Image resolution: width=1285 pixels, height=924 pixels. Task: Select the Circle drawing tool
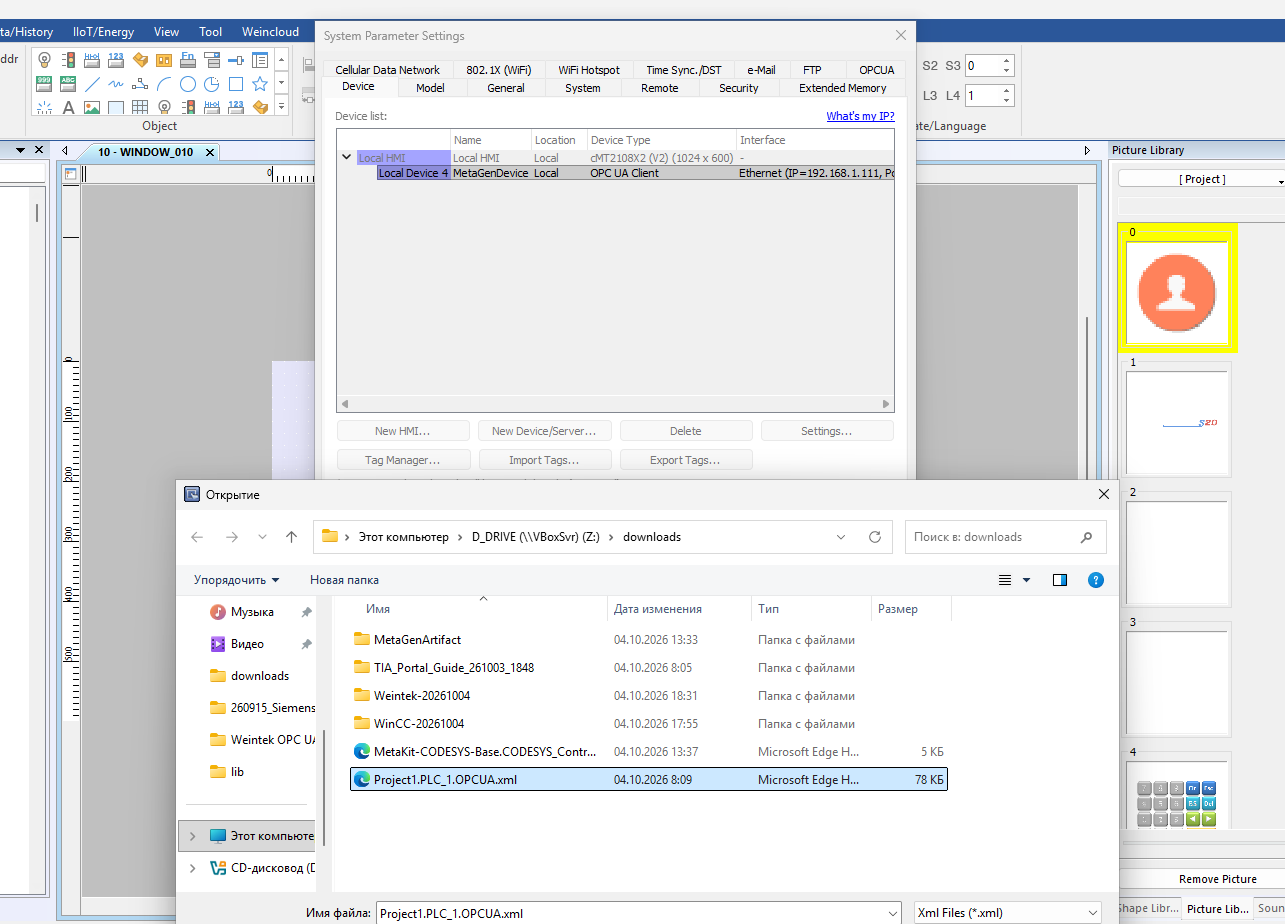point(188,84)
